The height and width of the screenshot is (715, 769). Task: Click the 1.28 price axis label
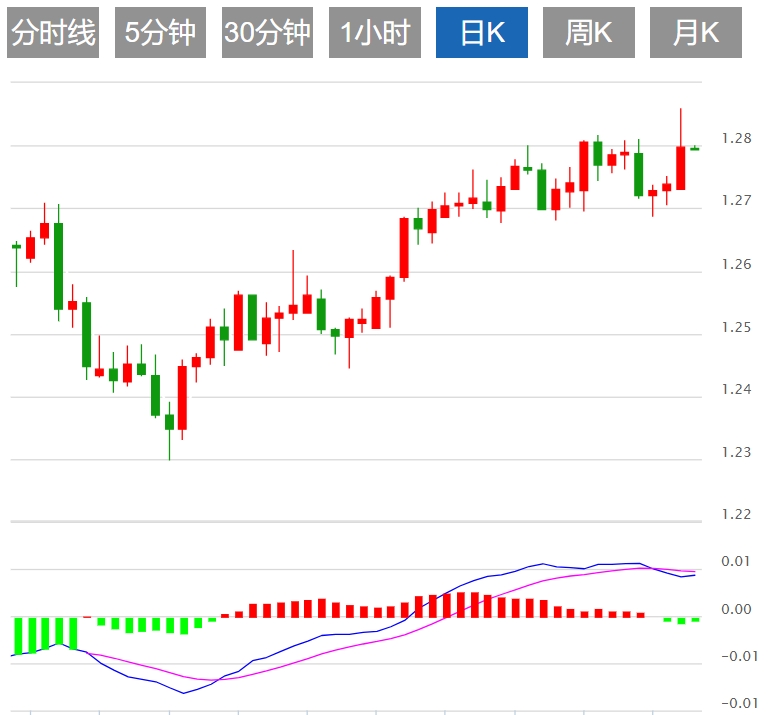click(x=736, y=139)
